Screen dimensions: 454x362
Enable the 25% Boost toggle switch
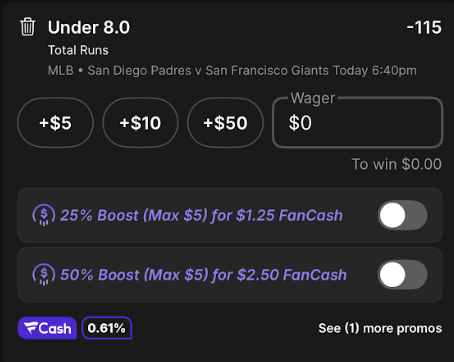(402, 215)
